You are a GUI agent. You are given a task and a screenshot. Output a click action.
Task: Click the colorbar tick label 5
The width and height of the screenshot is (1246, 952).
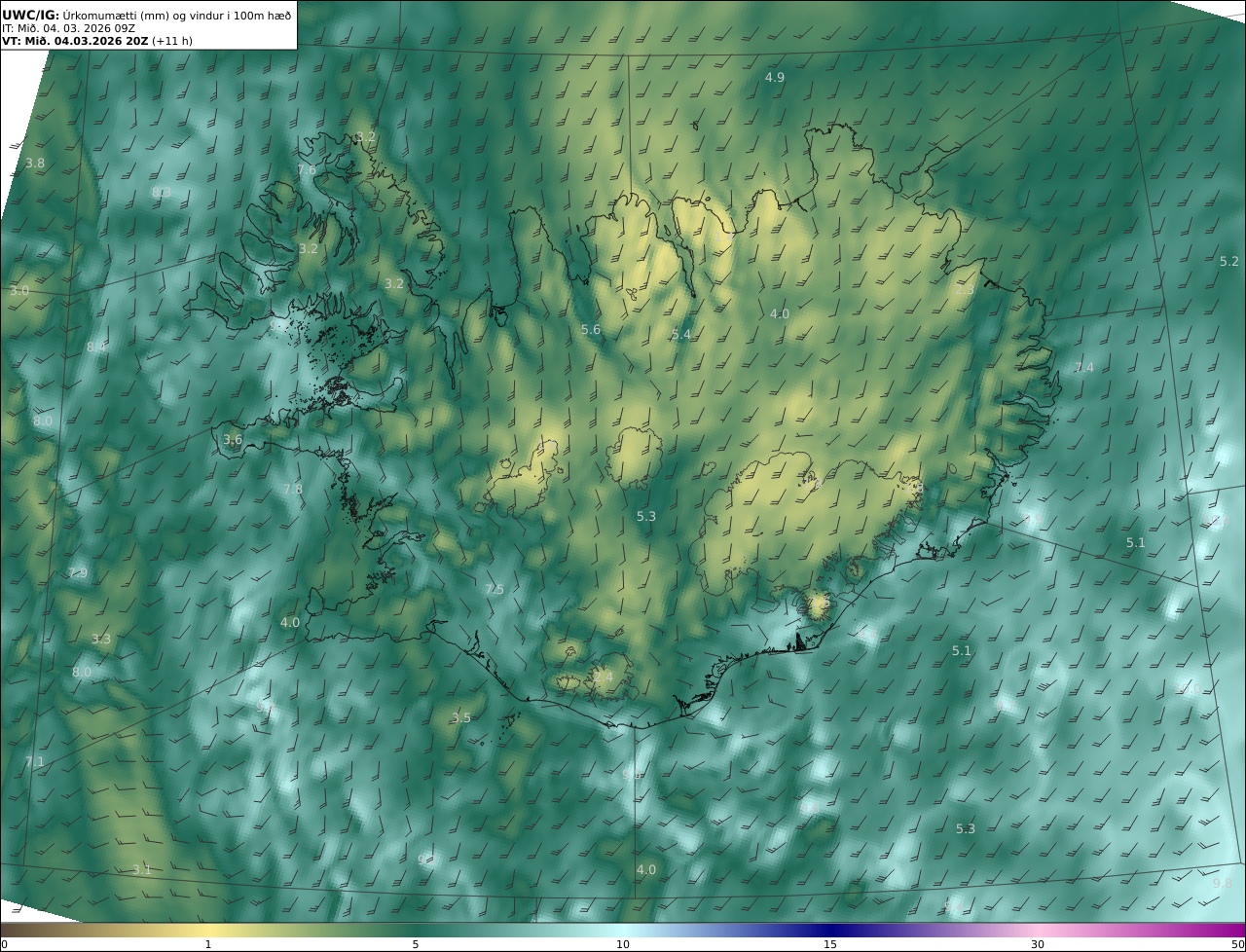[x=416, y=944]
